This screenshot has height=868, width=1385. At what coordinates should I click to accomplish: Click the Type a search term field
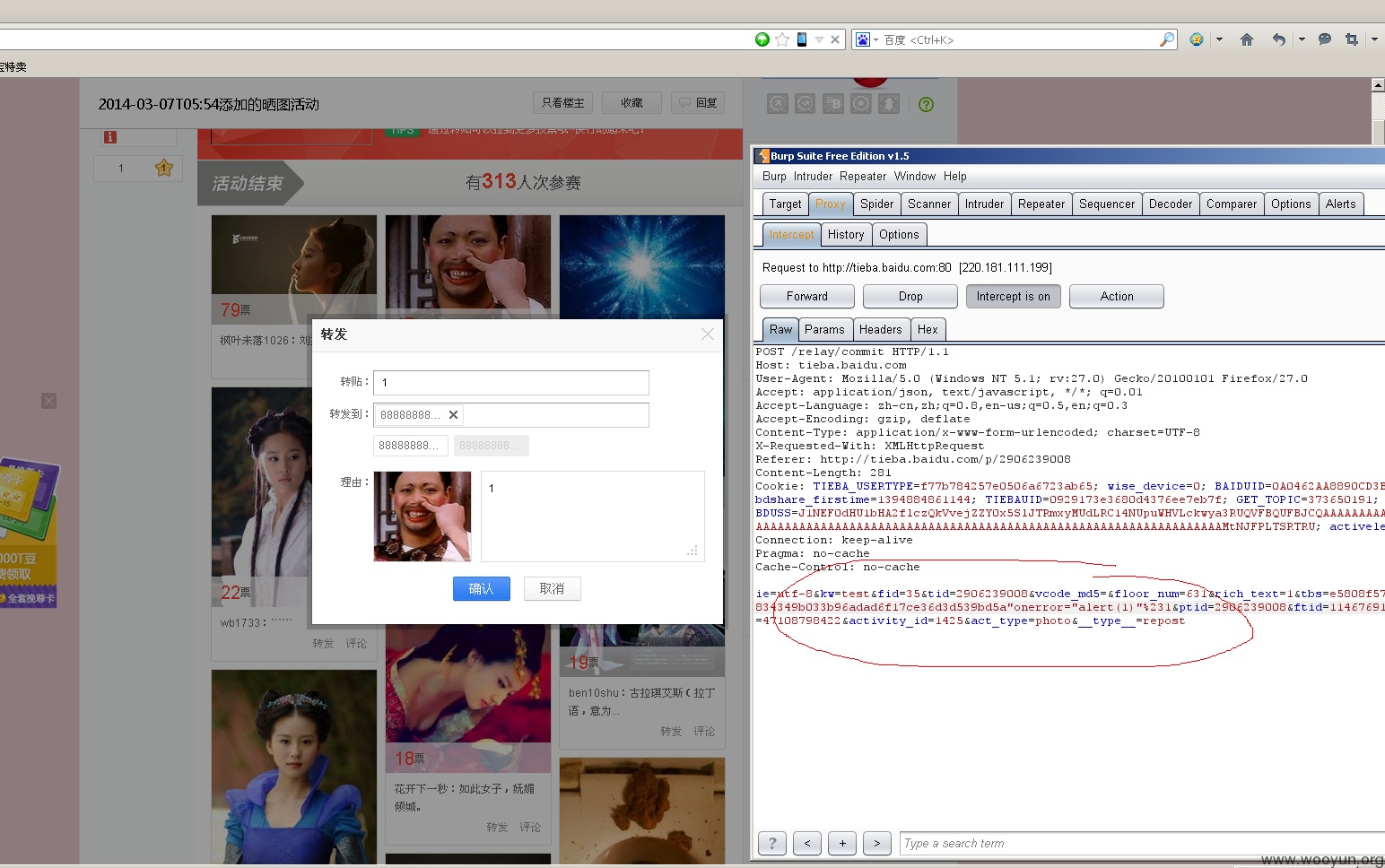(x=1142, y=843)
